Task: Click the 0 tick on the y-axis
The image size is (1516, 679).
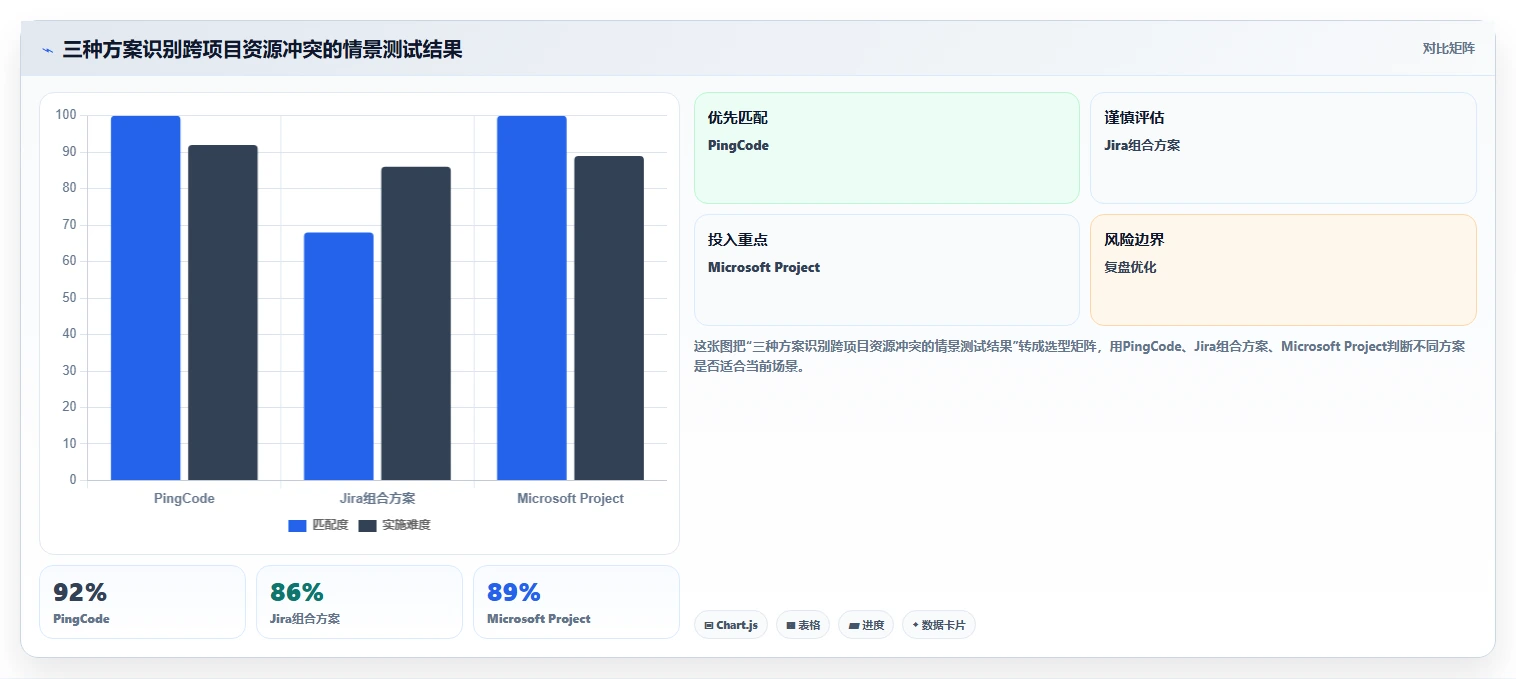Action: pyautogui.click(x=73, y=480)
